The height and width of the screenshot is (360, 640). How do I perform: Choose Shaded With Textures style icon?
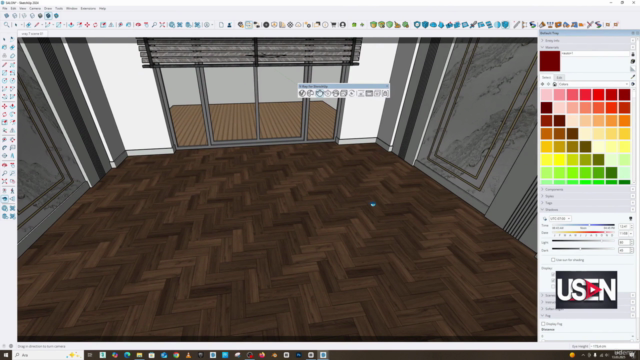tap(48, 16)
